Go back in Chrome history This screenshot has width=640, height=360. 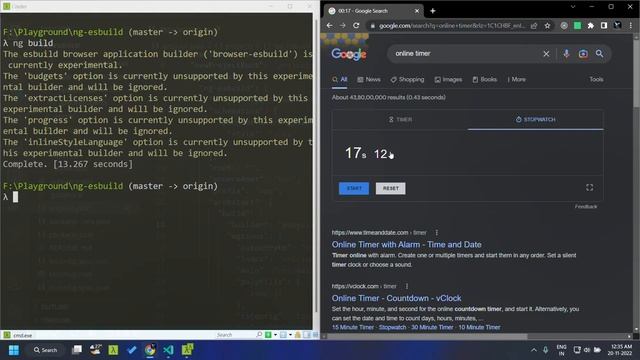(x=329, y=25)
